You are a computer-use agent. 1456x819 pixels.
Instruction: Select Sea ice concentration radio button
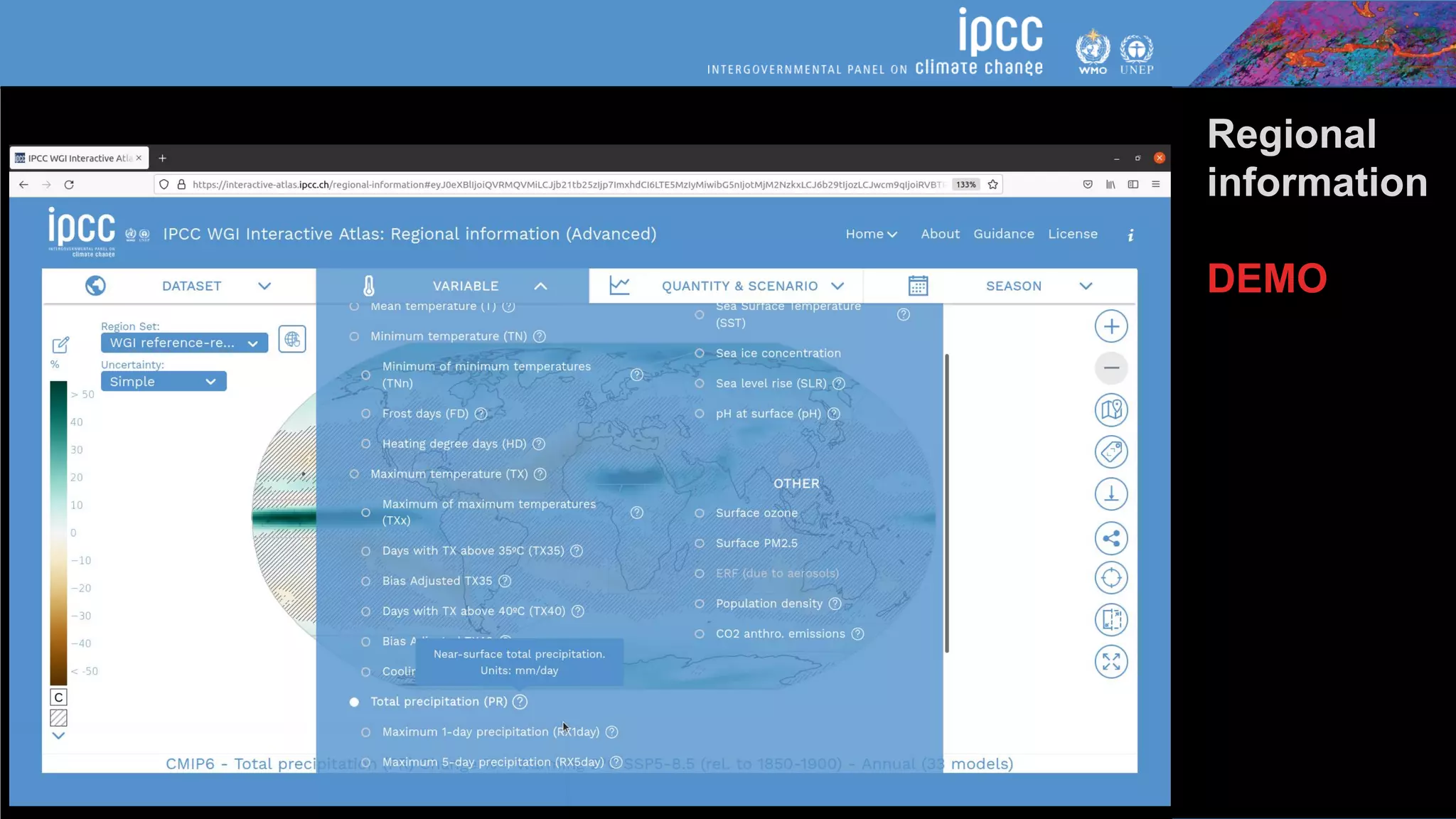click(700, 353)
